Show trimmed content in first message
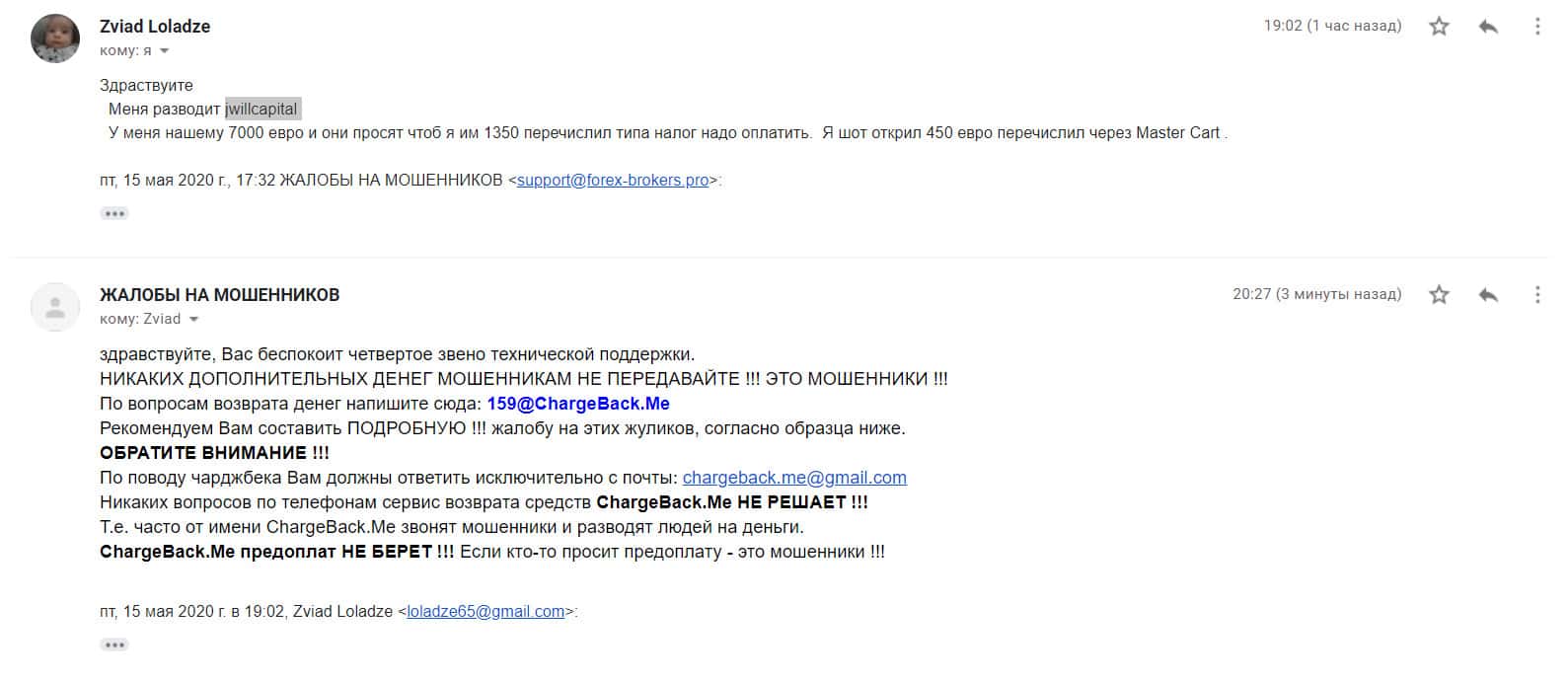 114,213
